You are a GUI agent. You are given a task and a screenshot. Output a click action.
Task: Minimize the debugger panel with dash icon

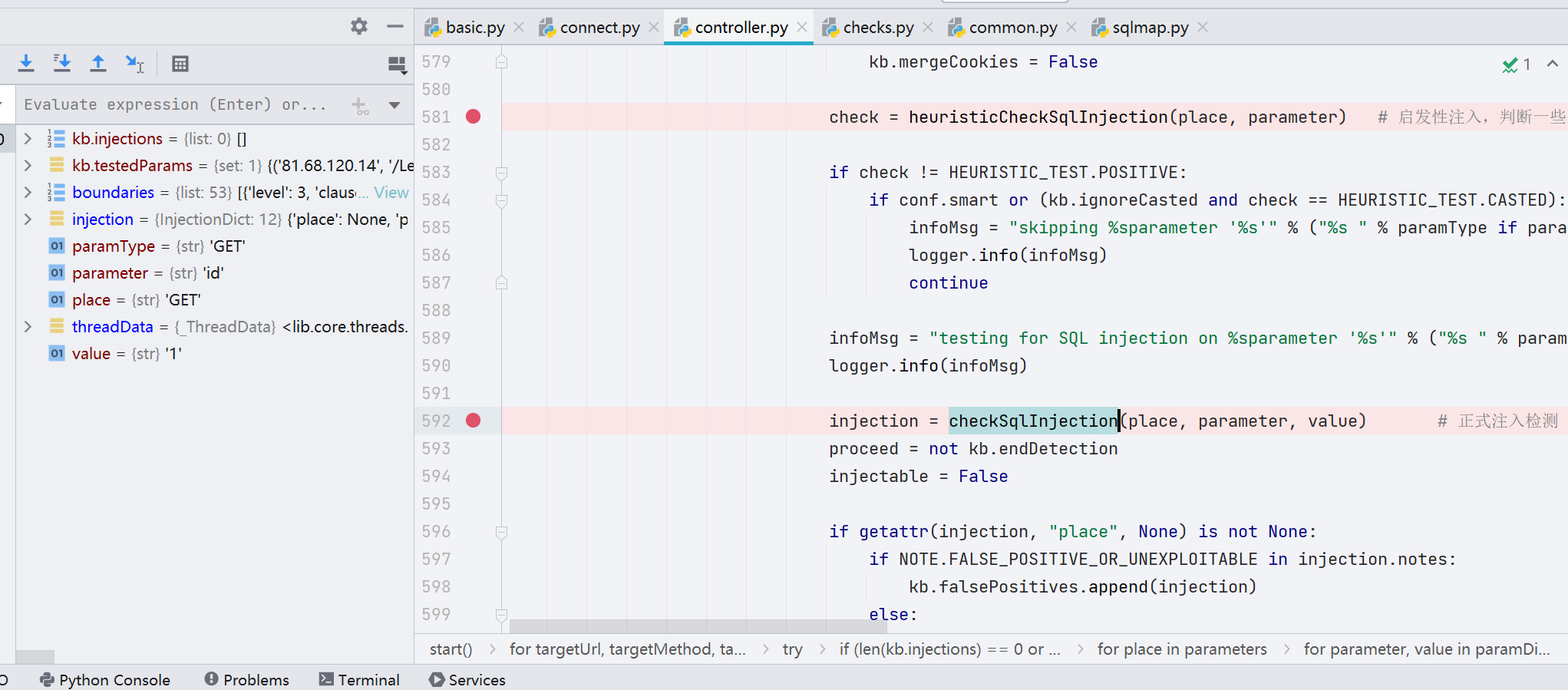(x=395, y=26)
